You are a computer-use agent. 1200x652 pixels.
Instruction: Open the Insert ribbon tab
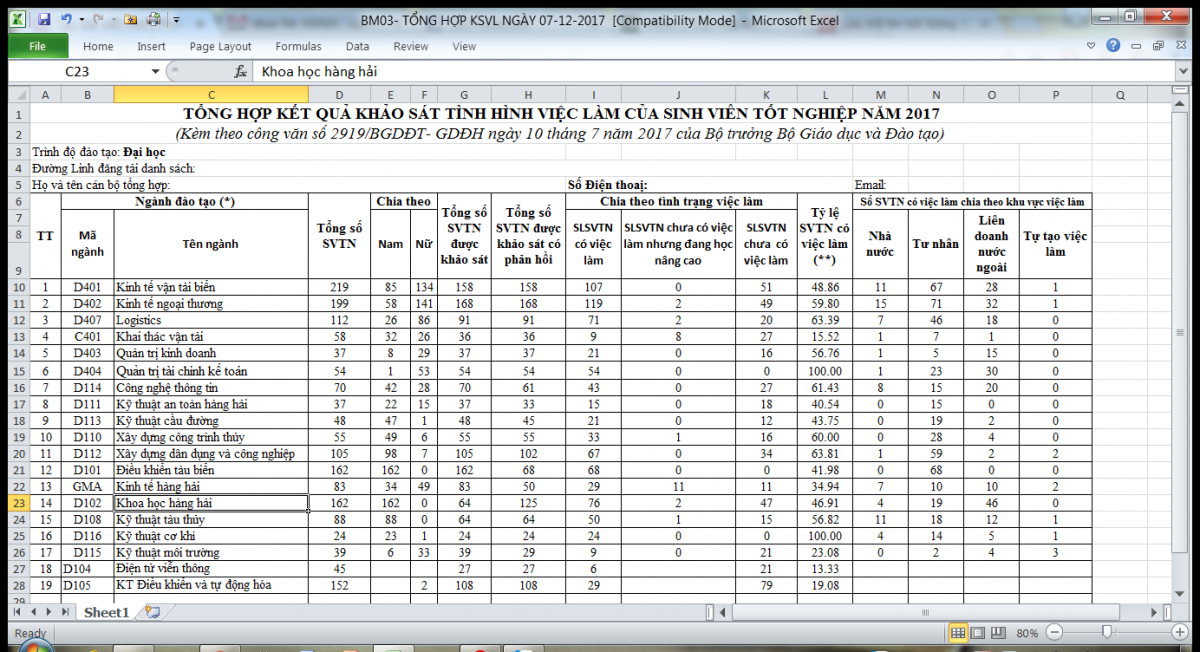click(x=152, y=46)
